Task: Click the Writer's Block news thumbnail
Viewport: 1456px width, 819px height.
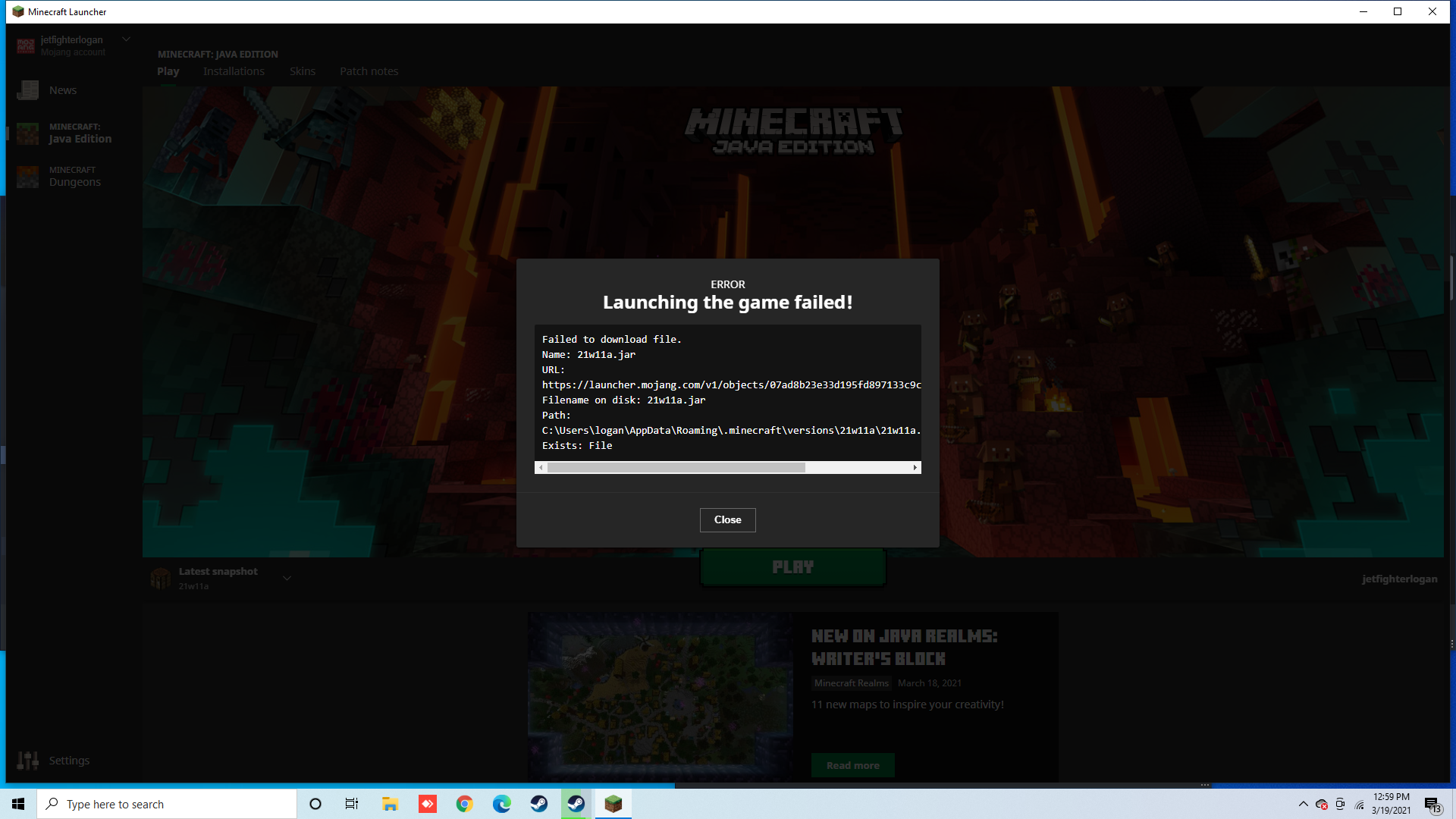Action: 661,696
